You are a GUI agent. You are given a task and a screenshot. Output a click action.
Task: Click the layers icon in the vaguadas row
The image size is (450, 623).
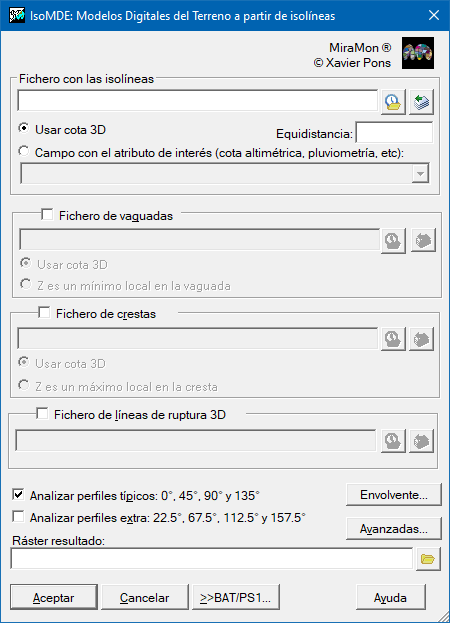click(x=423, y=240)
